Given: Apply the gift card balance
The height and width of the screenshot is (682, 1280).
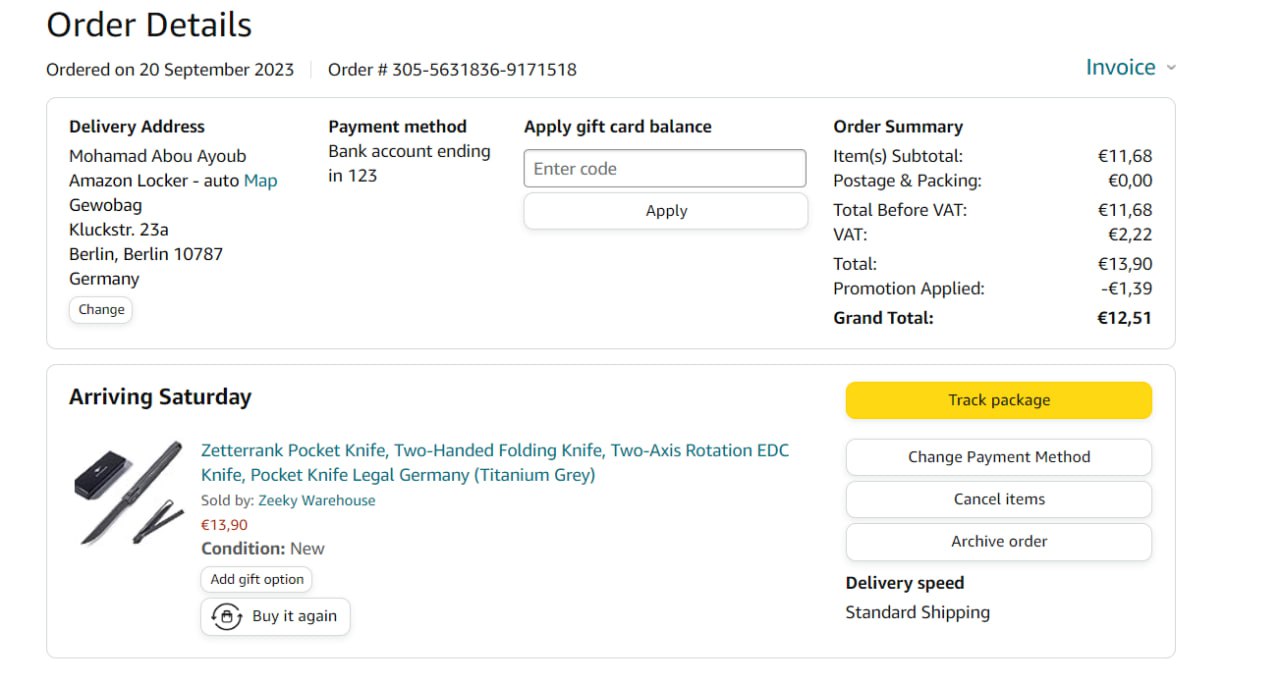Looking at the screenshot, I should click(665, 211).
